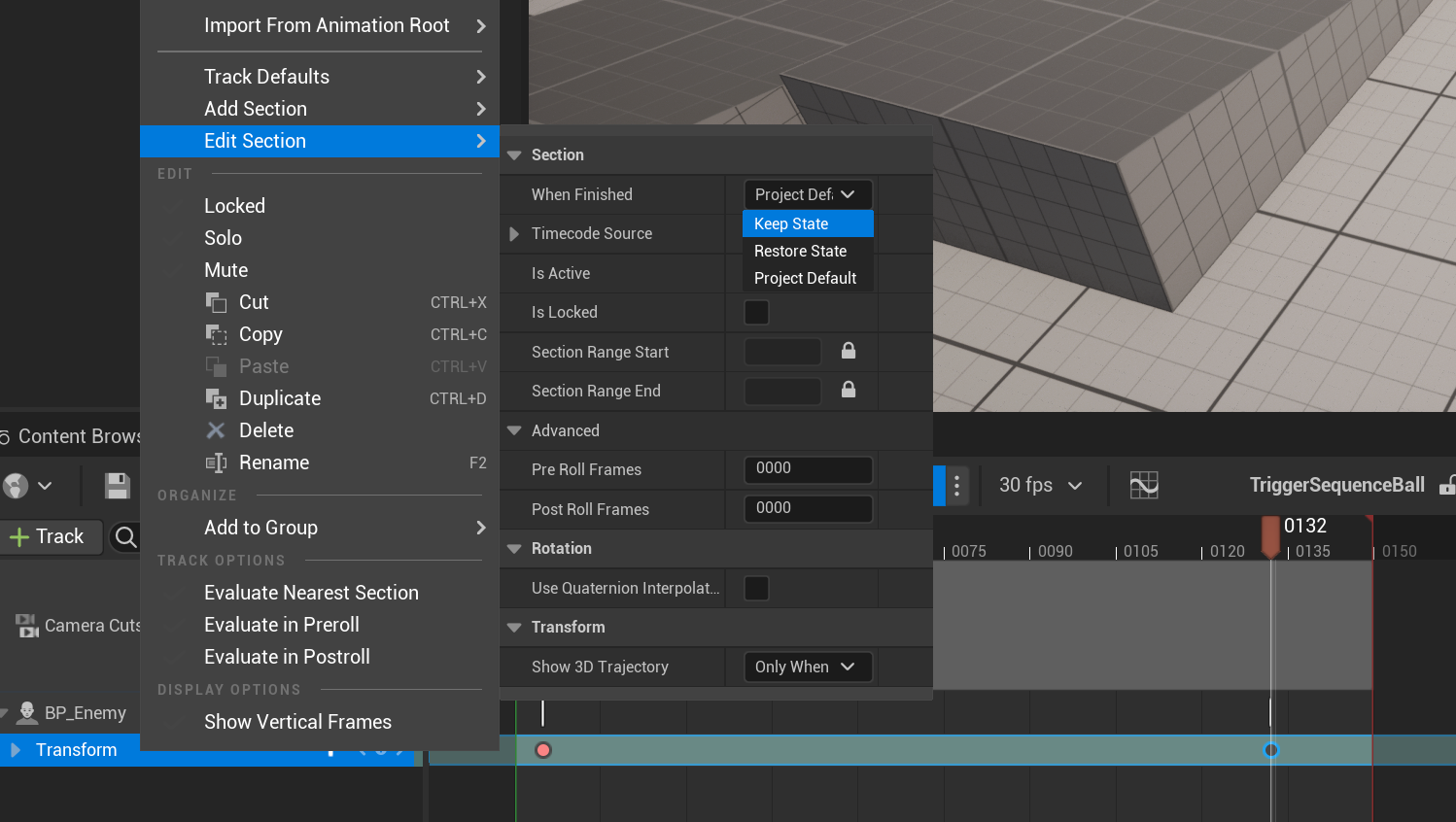Image resolution: width=1456 pixels, height=822 pixels.
Task: Click the Rename icon in the menu
Action: (x=216, y=463)
